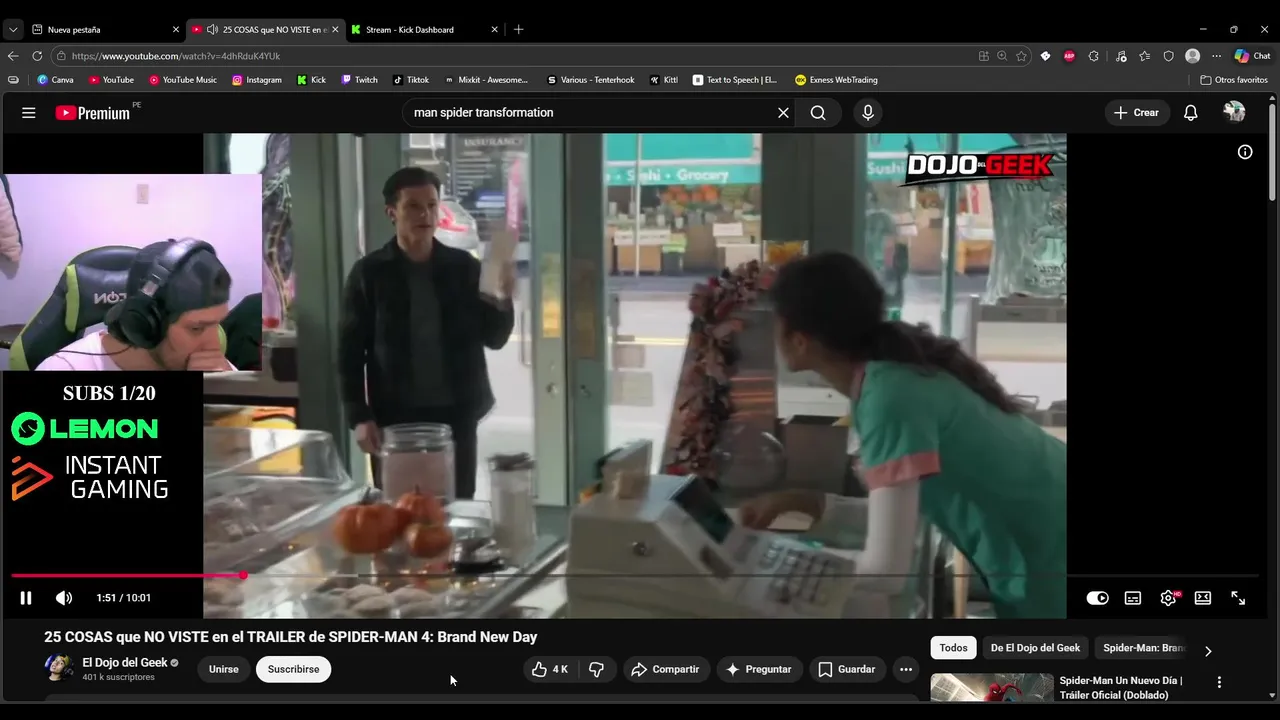Screen dimensions: 1280x720
Task: Click the red playhead scrubber dot
Action: tap(243, 576)
